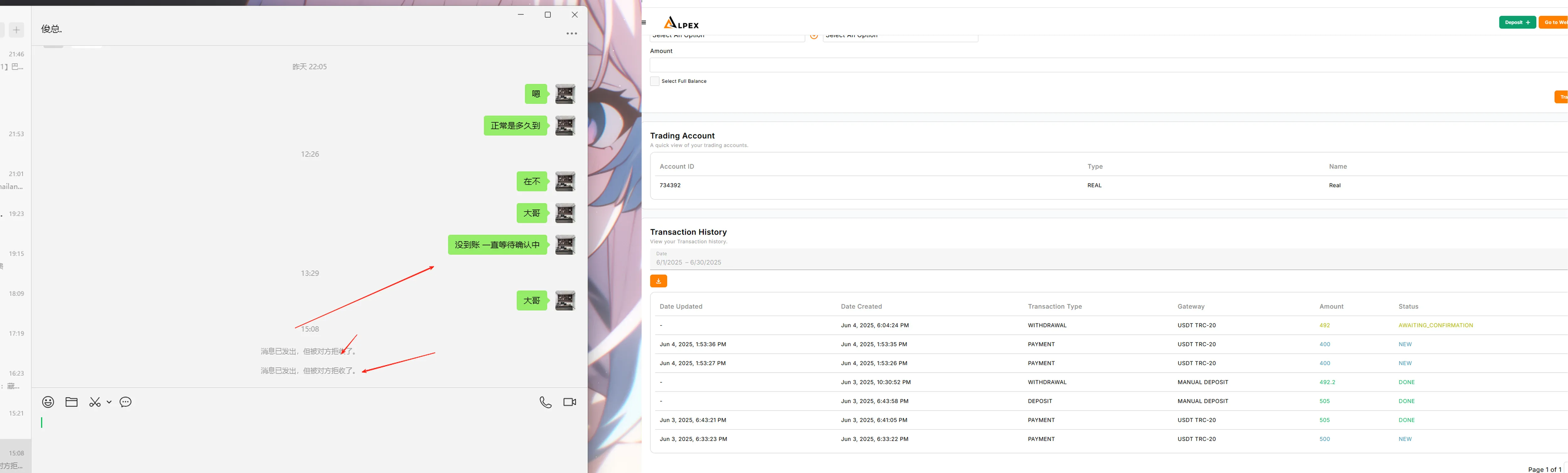Open the emoji picker in the chat
This screenshot has width=1568, height=473.
(48, 402)
